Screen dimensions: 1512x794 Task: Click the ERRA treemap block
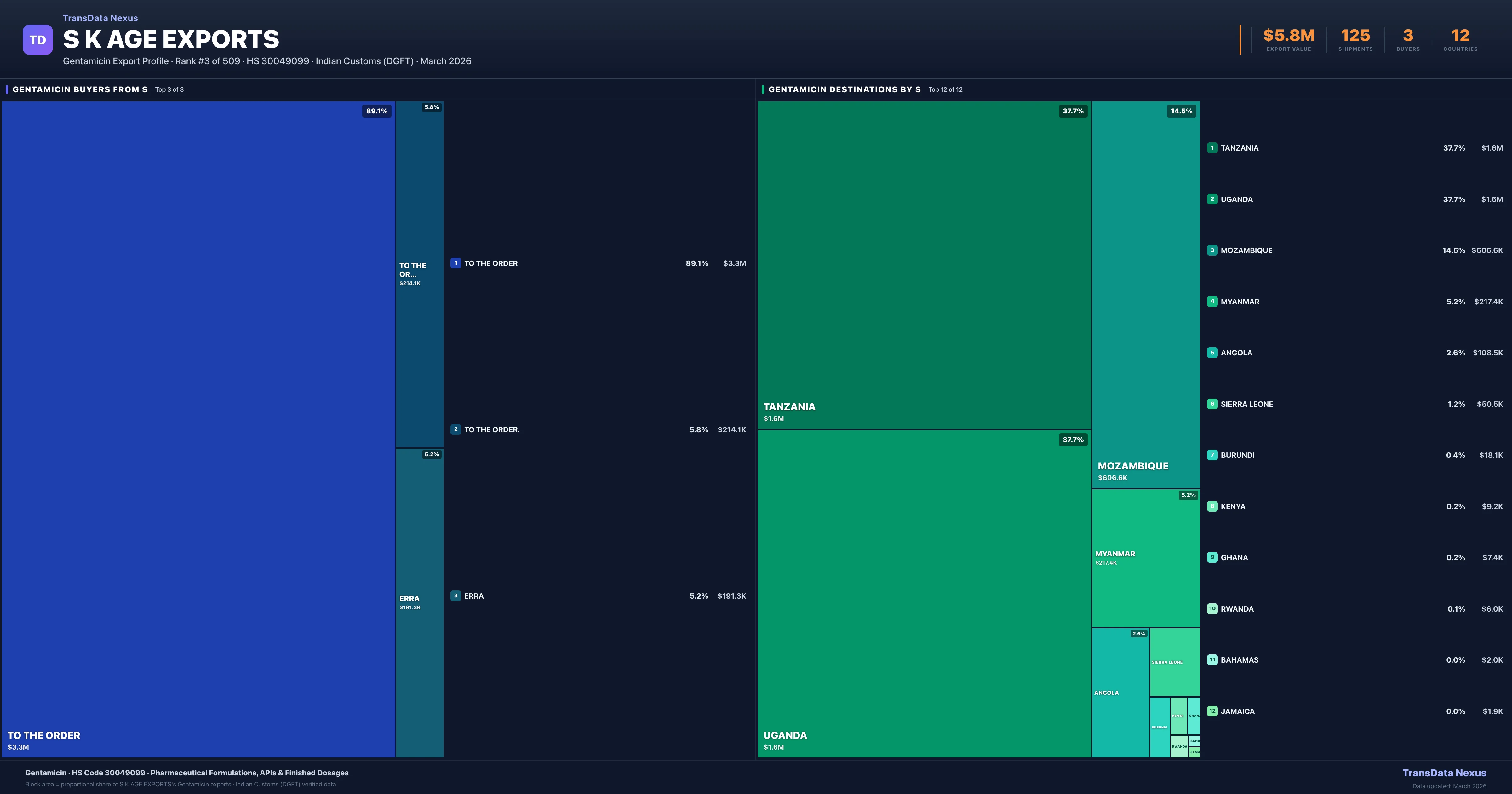tap(420, 602)
